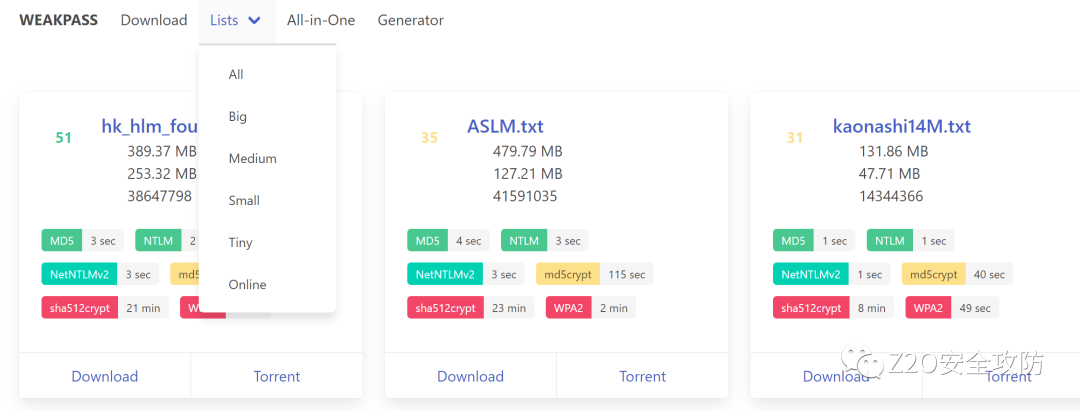The width and height of the screenshot is (1080, 411).
Task: Click sha512crypt tag on kaonashi14M.txt card
Action: [x=811, y=308]
